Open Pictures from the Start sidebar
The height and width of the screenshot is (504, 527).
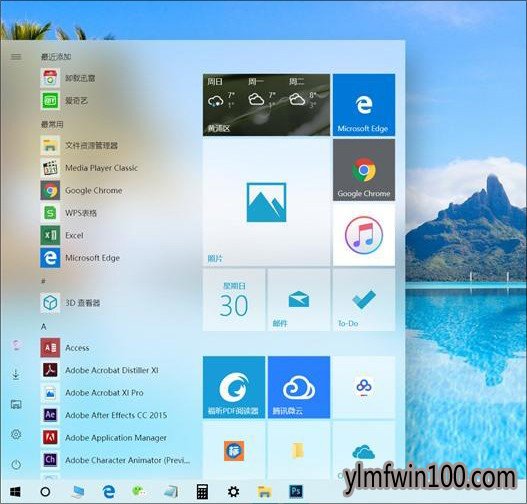click(16, 404)
